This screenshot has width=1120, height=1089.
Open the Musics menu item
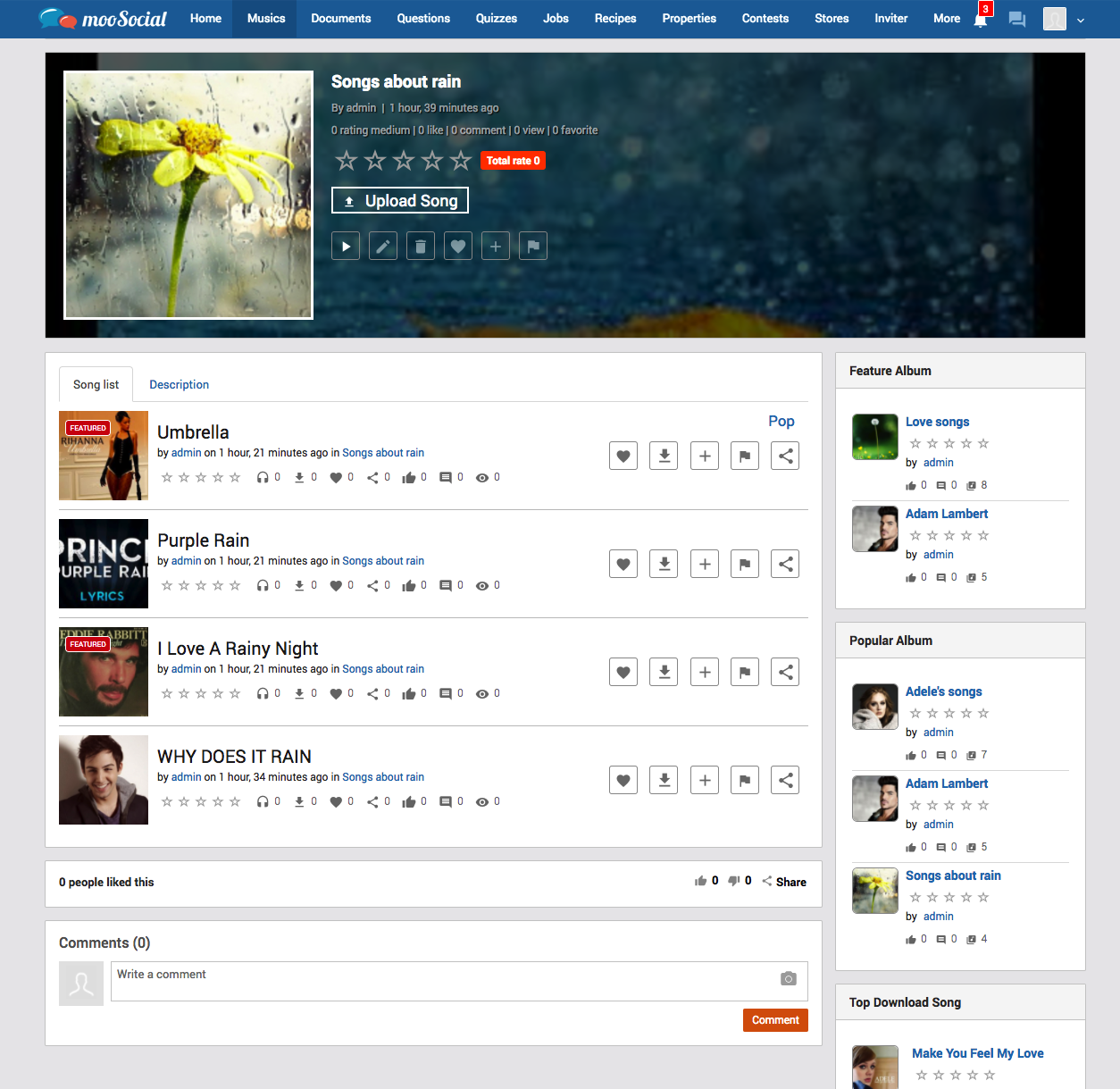point(266,19)
